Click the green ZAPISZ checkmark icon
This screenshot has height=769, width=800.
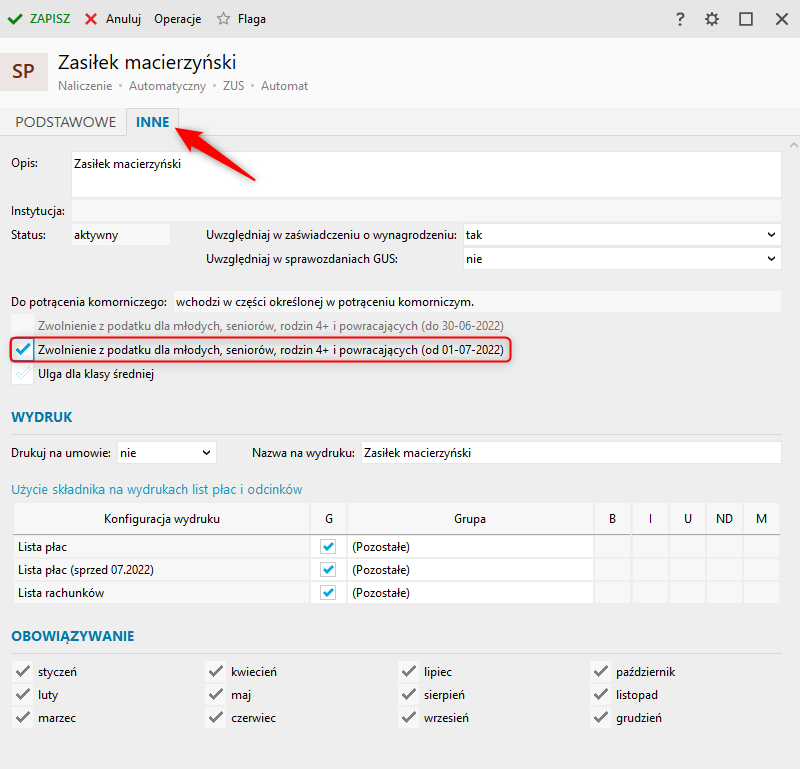tap(15, 19)
